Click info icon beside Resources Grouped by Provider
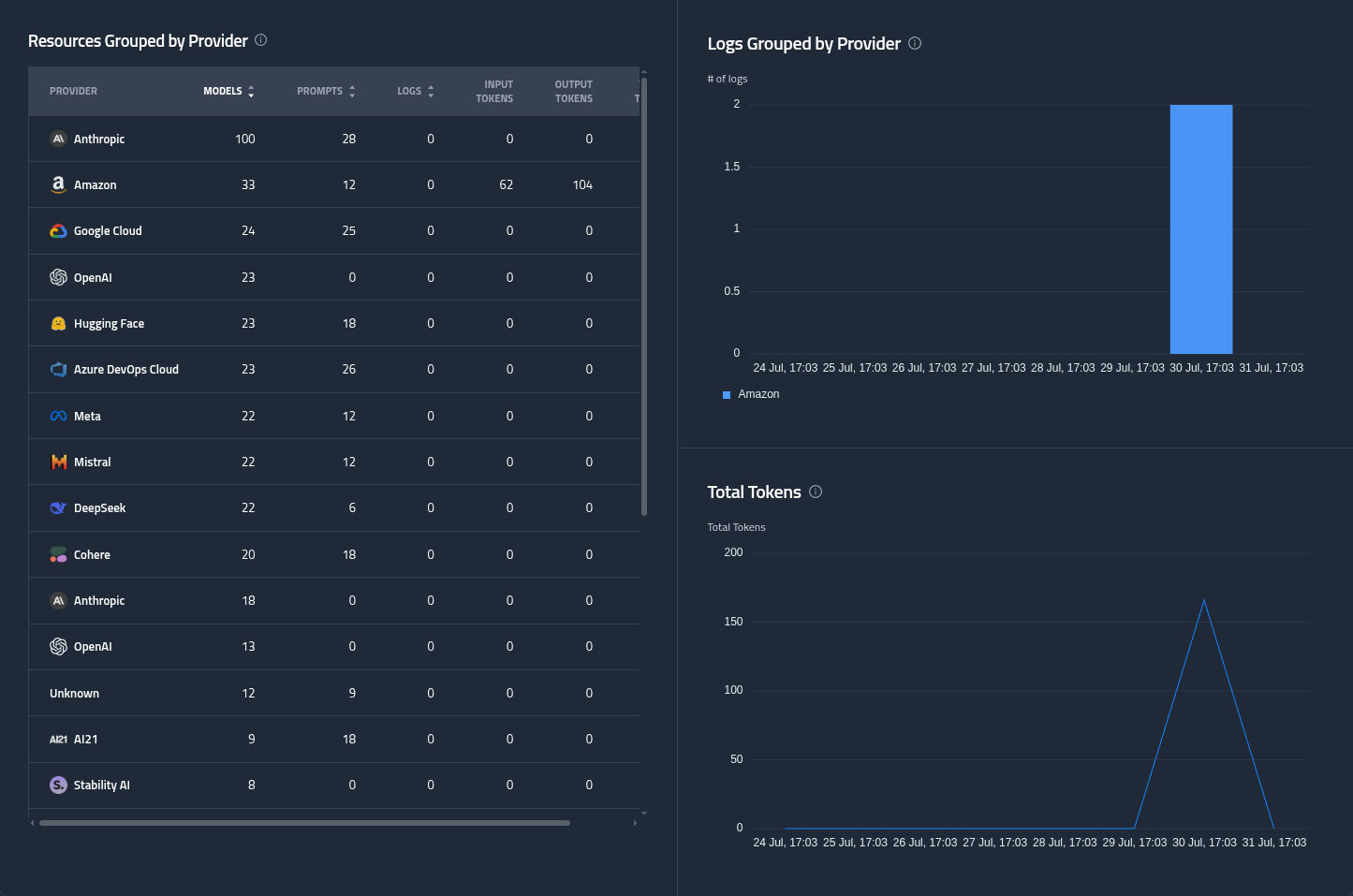Image resolution: width=1353 pixels, height=896 pixels. [261, 40]
